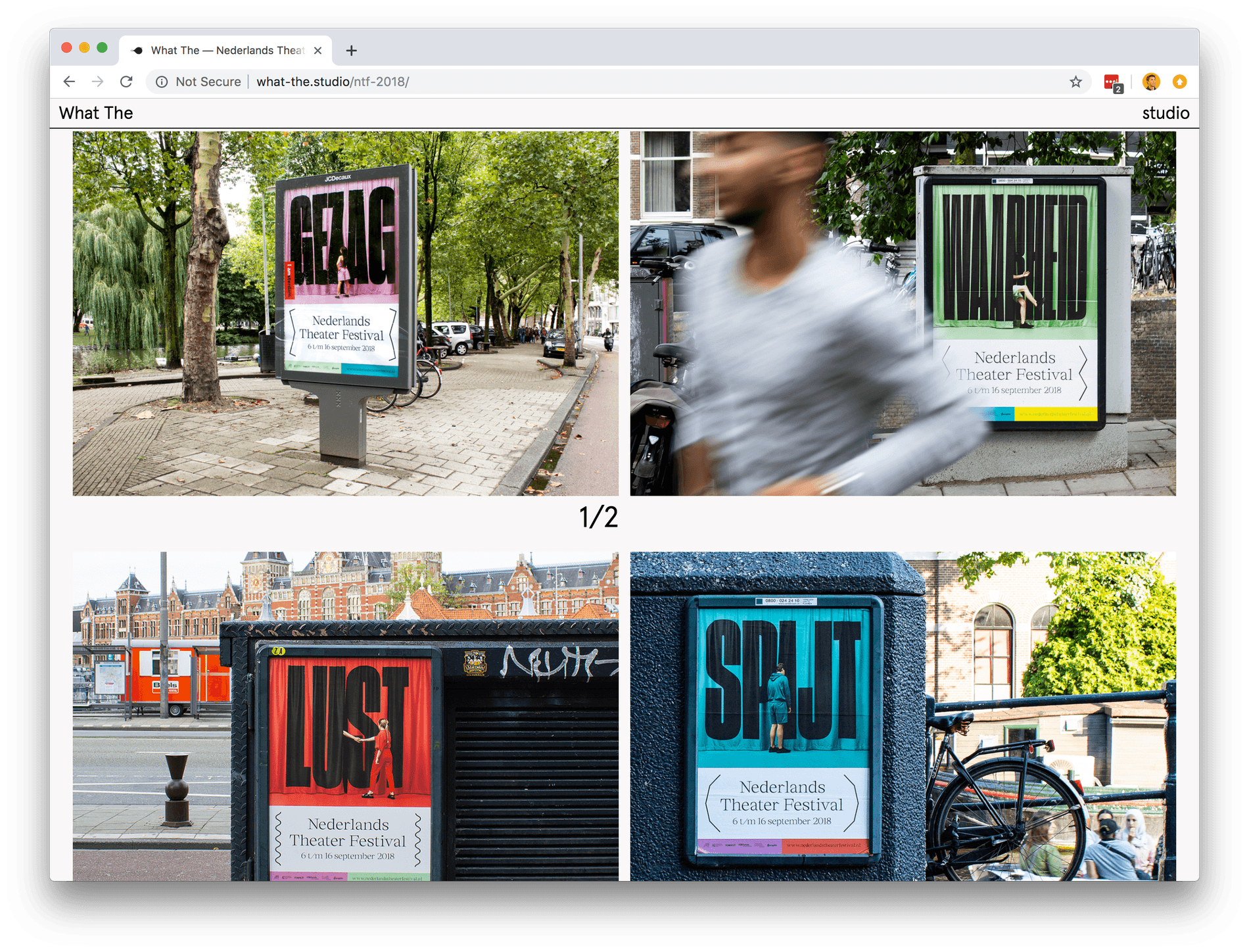Bookmark this page with the star
Screen dimensions: 1249x952
pyautogui.click(x=1075, y=82)
